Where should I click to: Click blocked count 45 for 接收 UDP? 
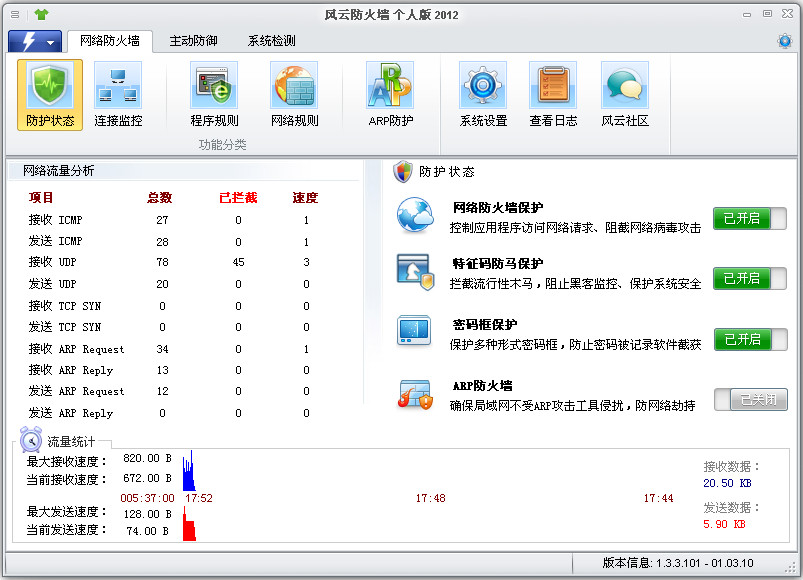pyautogui.click(x=238, y=262)
